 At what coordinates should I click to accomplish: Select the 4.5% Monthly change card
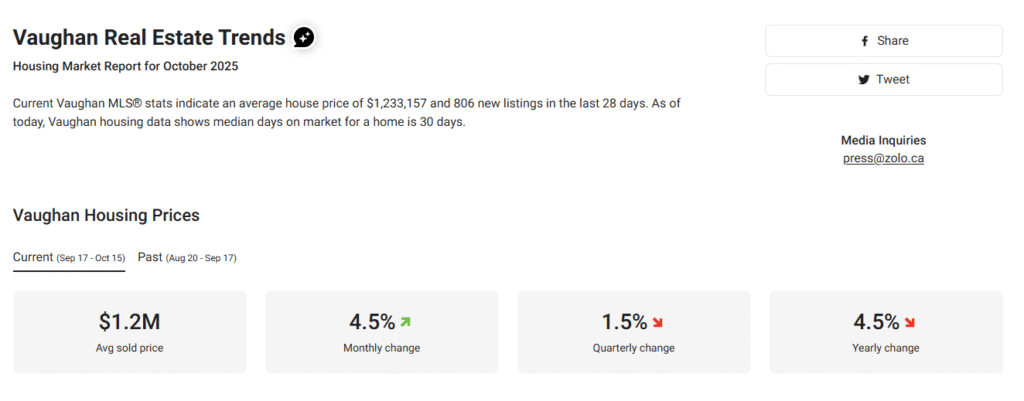point(381,332)
